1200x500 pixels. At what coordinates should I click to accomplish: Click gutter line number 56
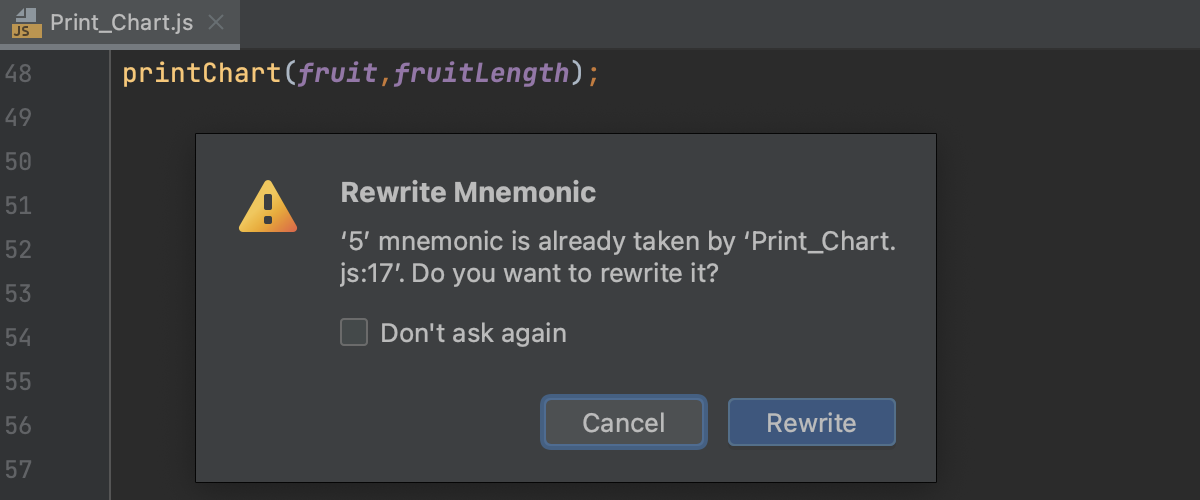coord(18,426)
